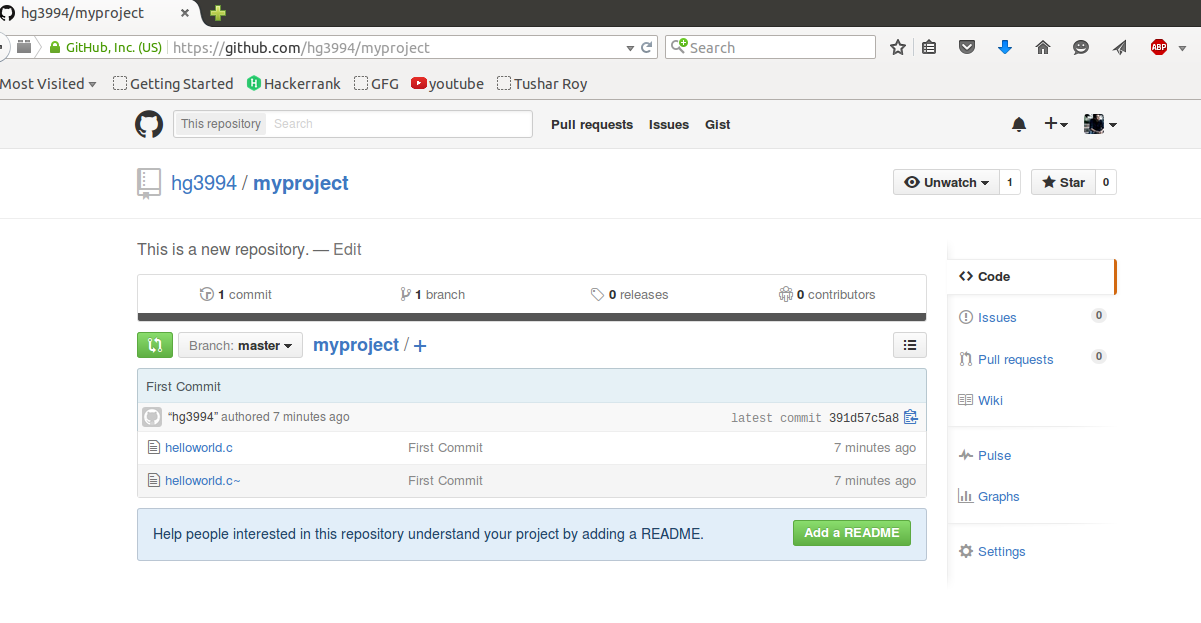Open the helloworld.c file
Image resolution: width=1201 pixels, height=623 pixels.
(199, 448)
